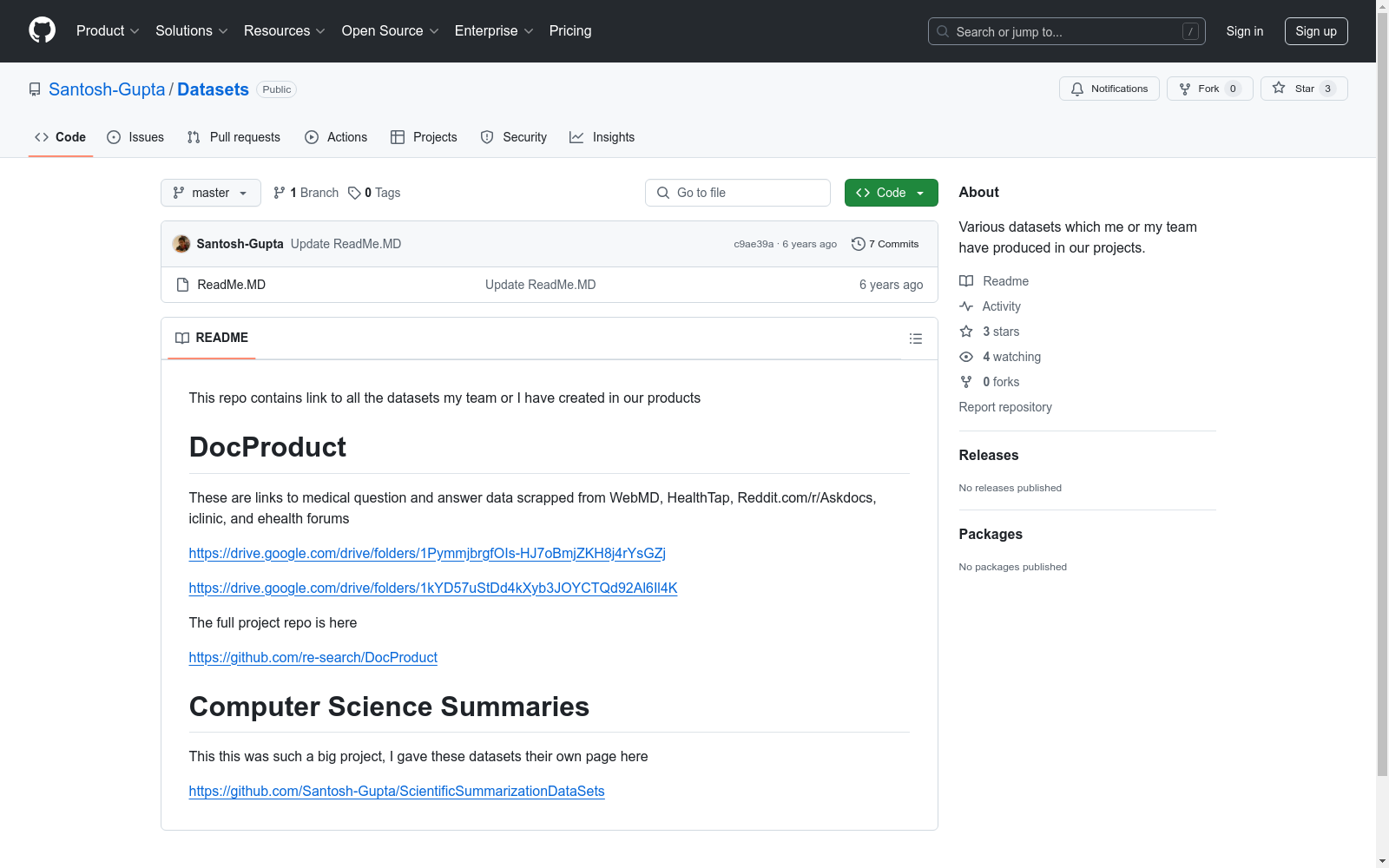Click the DocProduct heading text

(267, 447)
